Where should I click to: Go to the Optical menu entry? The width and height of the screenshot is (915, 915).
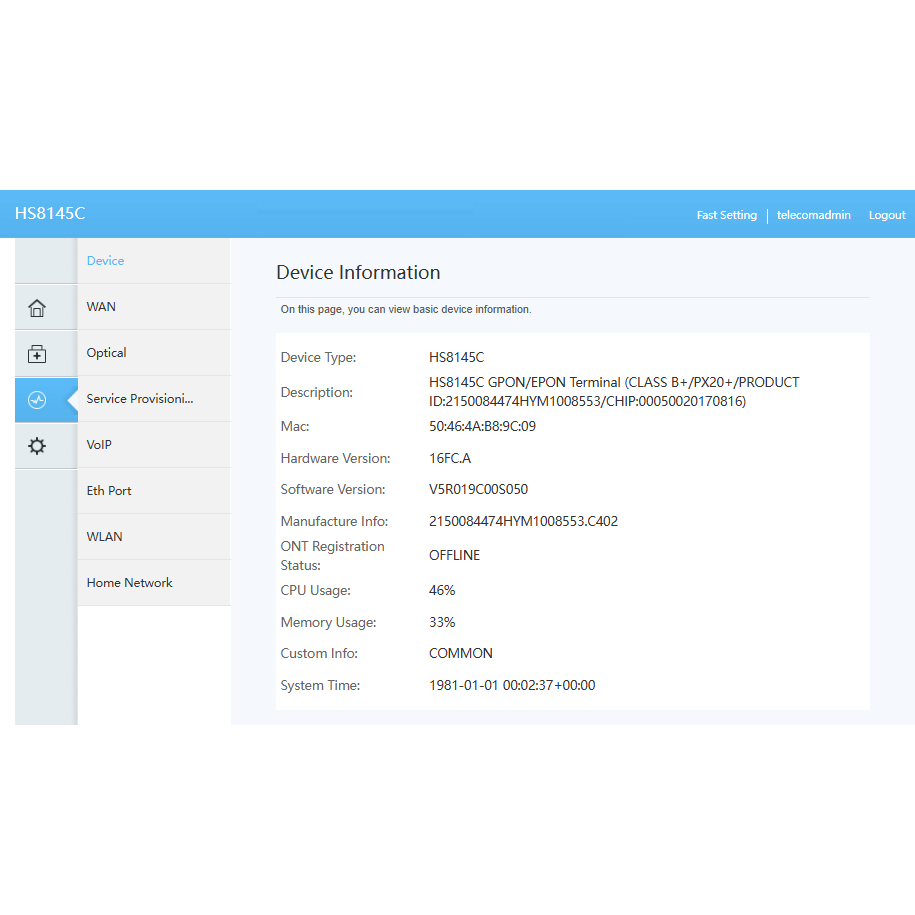tap(106, 353)
